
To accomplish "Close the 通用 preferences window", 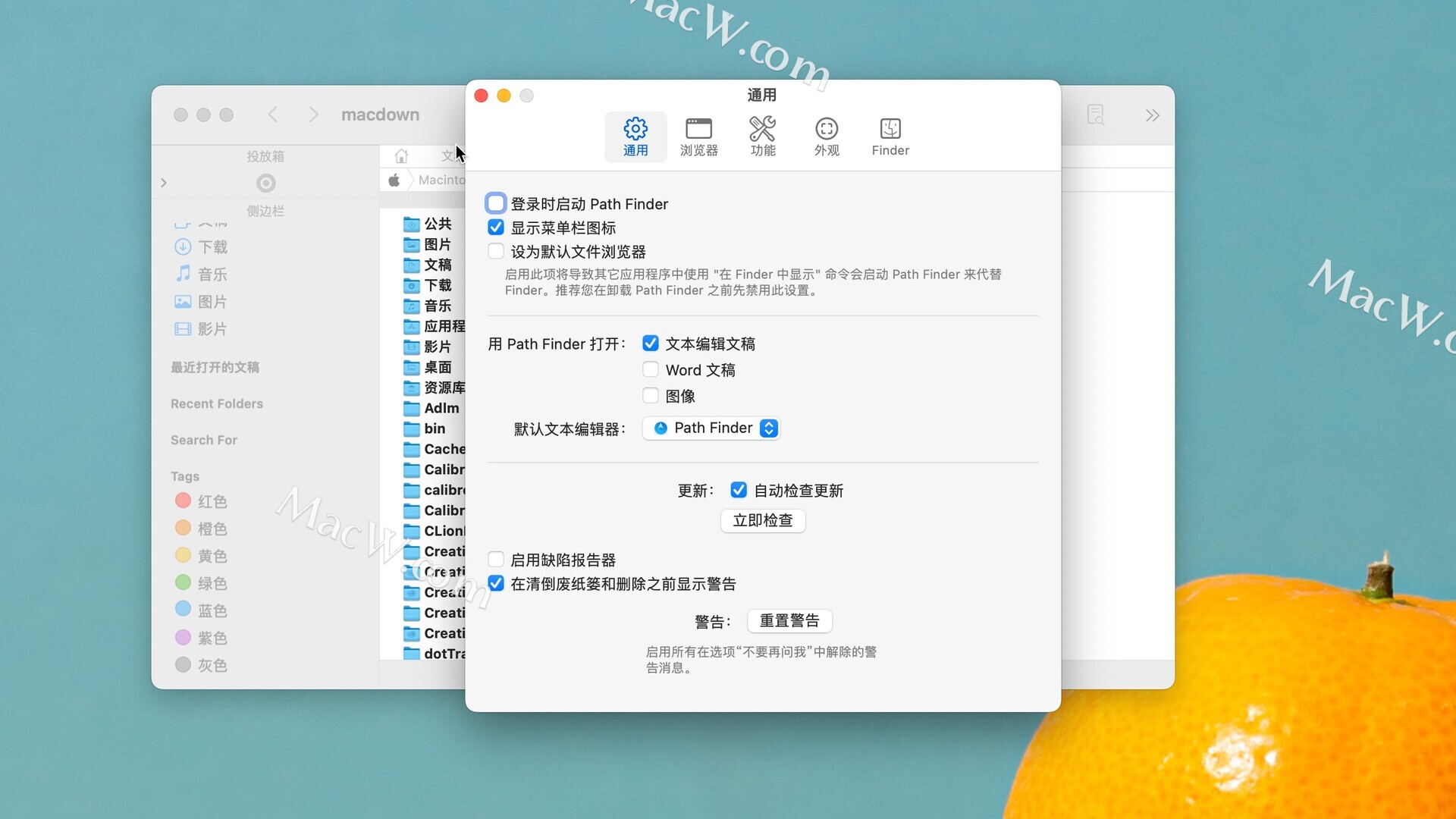I will [x=481, y=96].
